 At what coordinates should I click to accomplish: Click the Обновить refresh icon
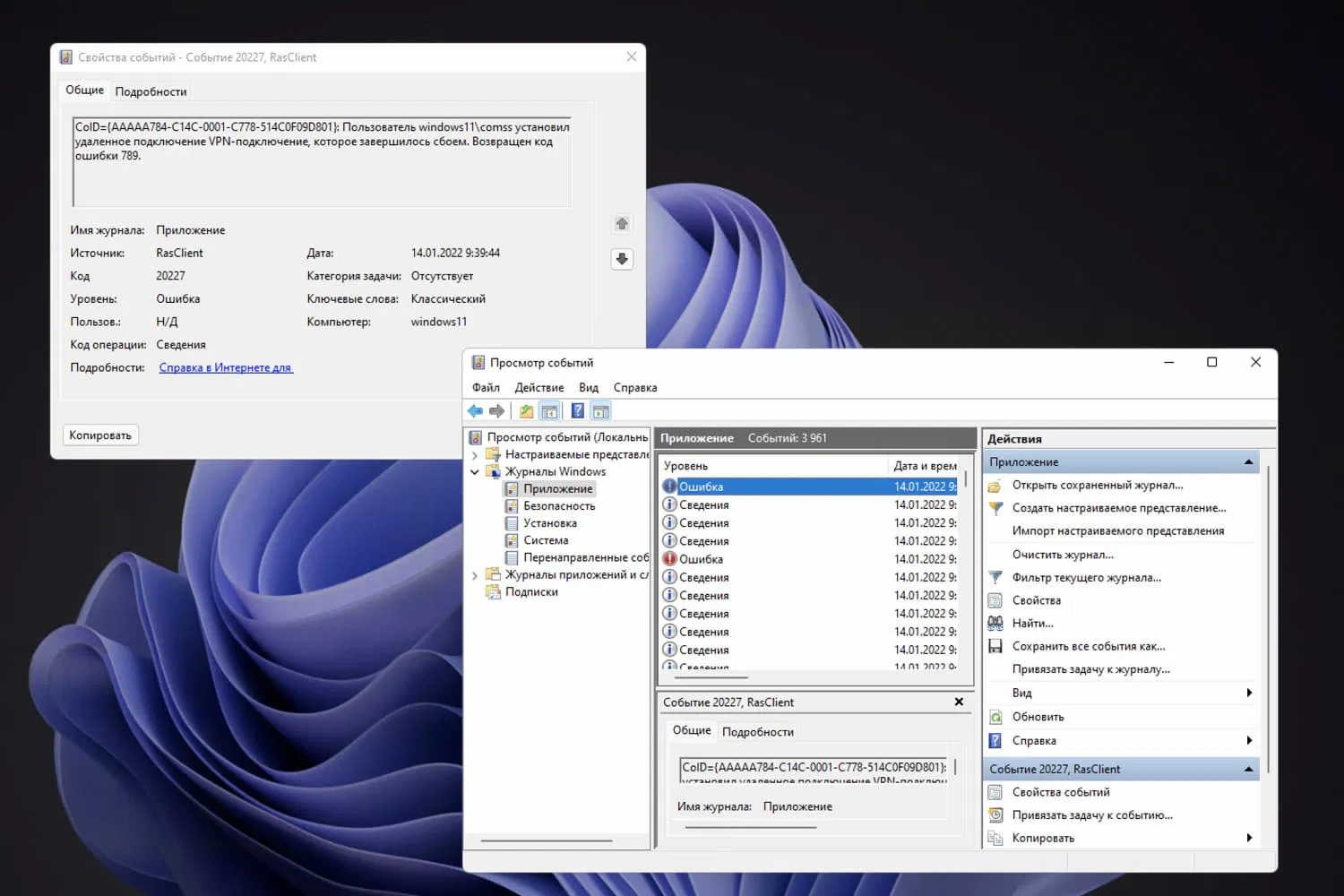[995, 717]
